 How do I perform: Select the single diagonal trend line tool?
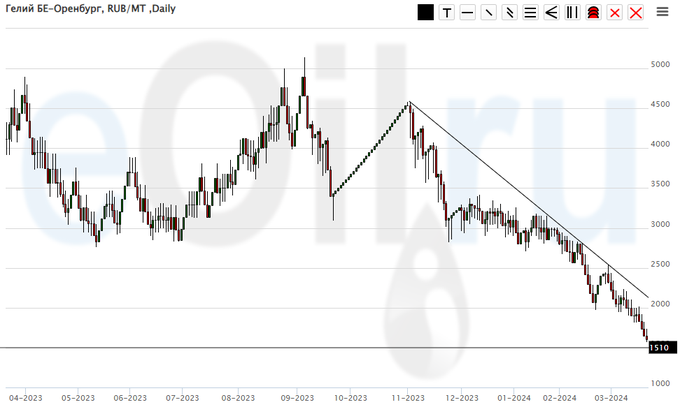(x=488, y=13)
